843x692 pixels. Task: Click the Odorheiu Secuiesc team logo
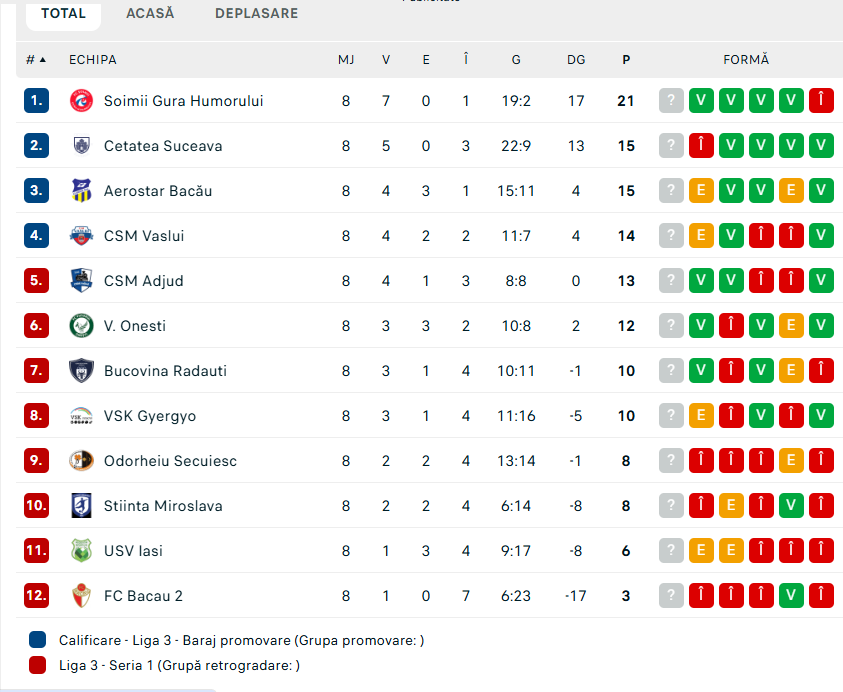81,461
